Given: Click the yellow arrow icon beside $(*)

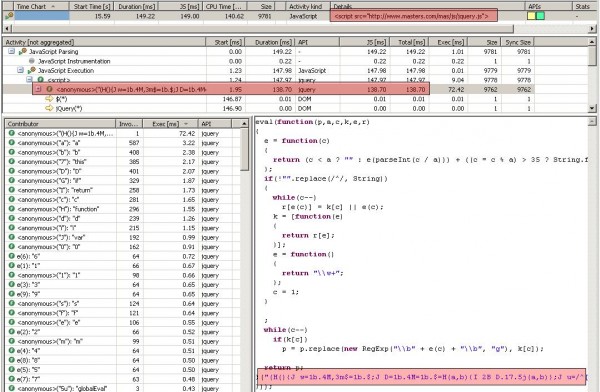Looking at the screenshot, I should pyautogui.click(x=49, y=99).
